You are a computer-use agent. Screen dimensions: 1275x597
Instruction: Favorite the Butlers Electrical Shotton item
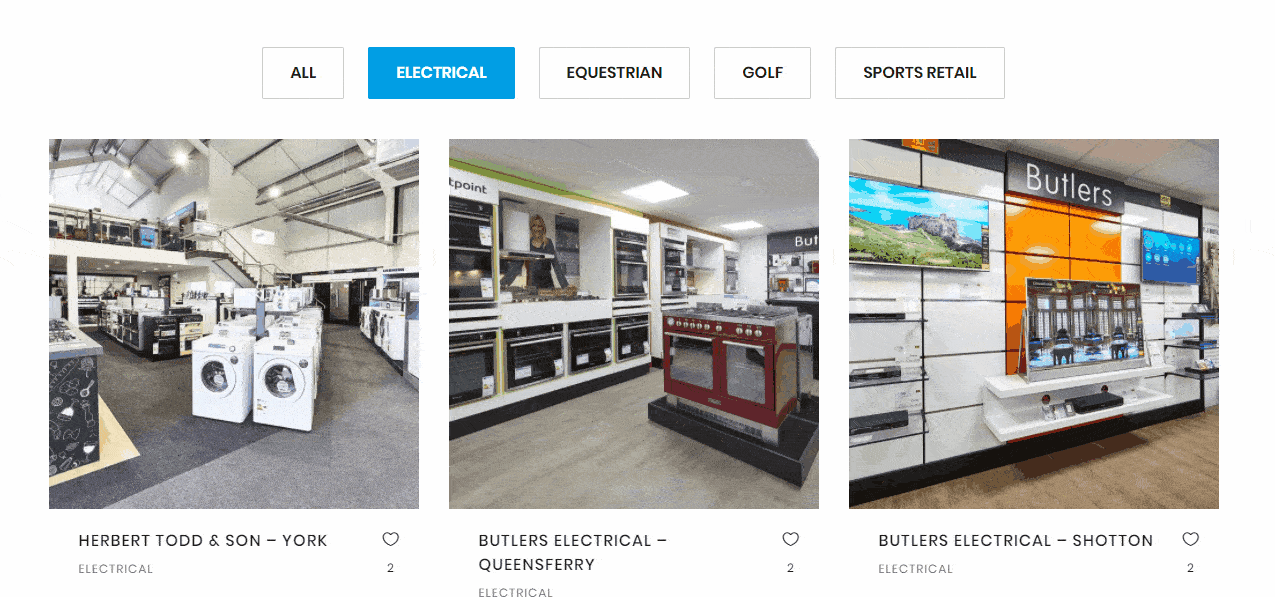click(1190, 539)
